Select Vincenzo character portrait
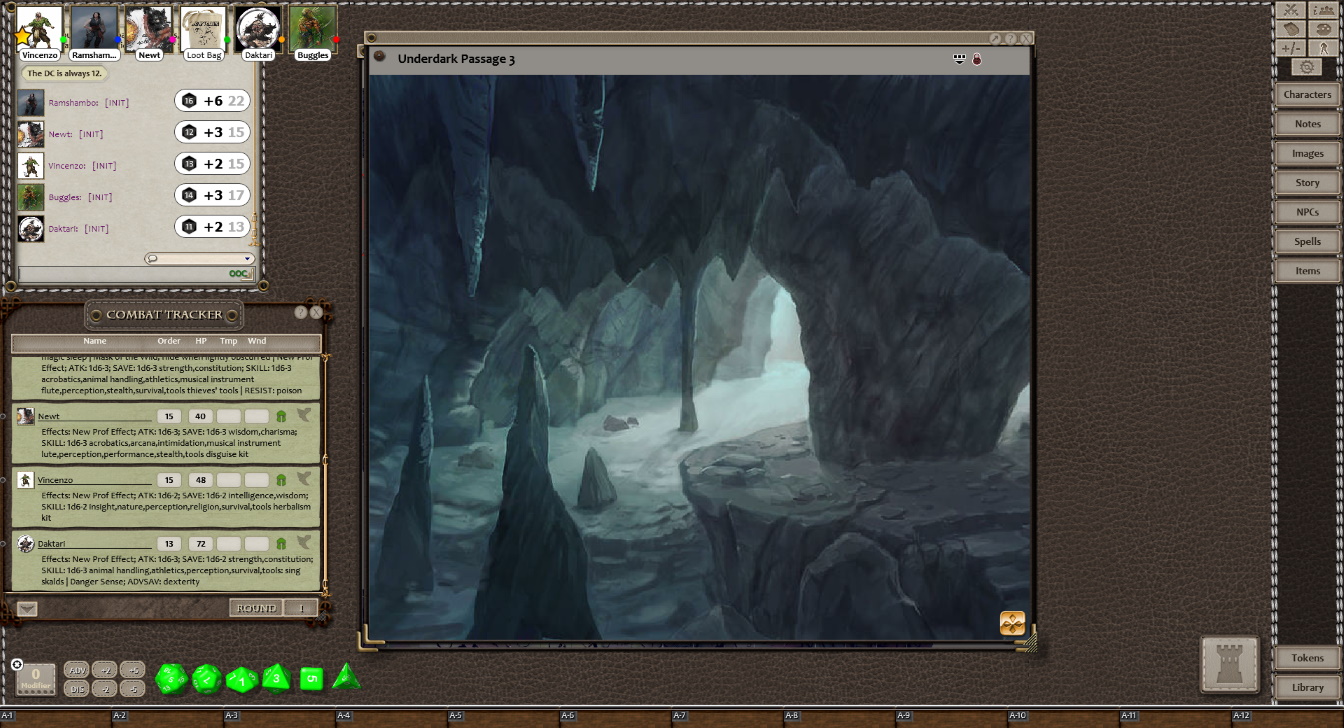Viewport: 1344px width, 728px height. pos(40,28)
